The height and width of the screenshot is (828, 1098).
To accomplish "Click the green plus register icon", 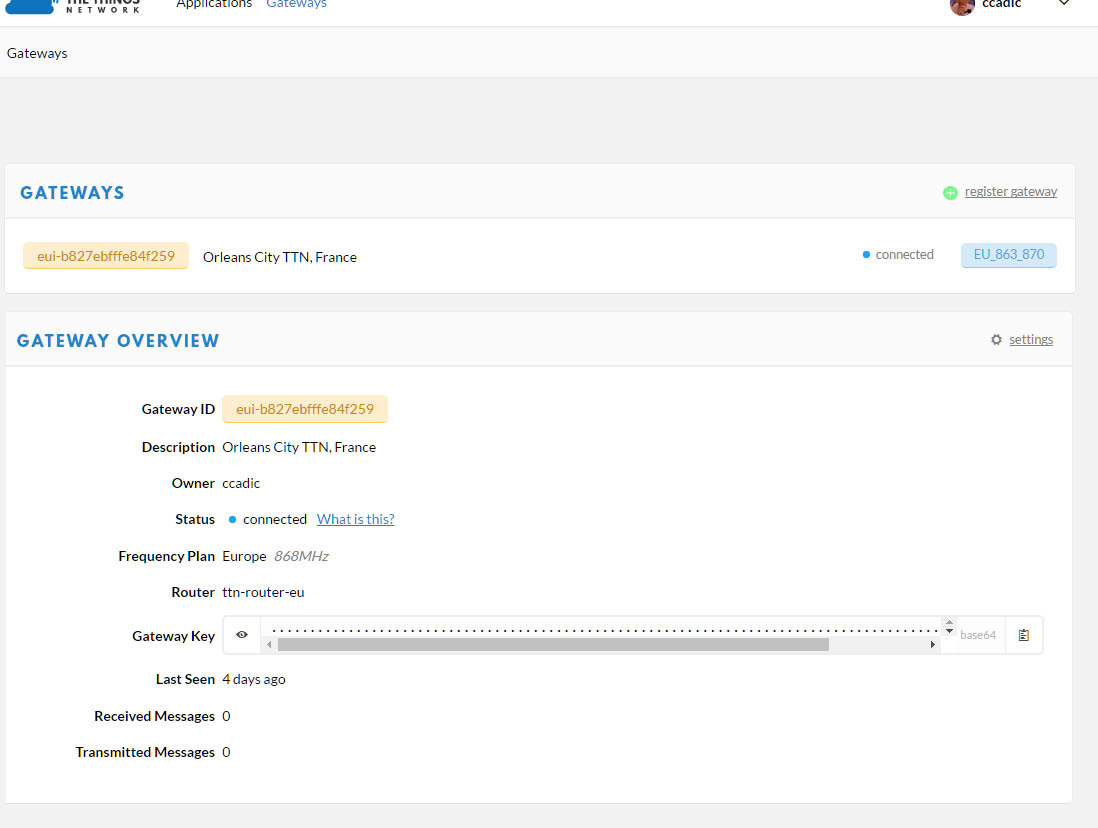I will pos(950,193).
